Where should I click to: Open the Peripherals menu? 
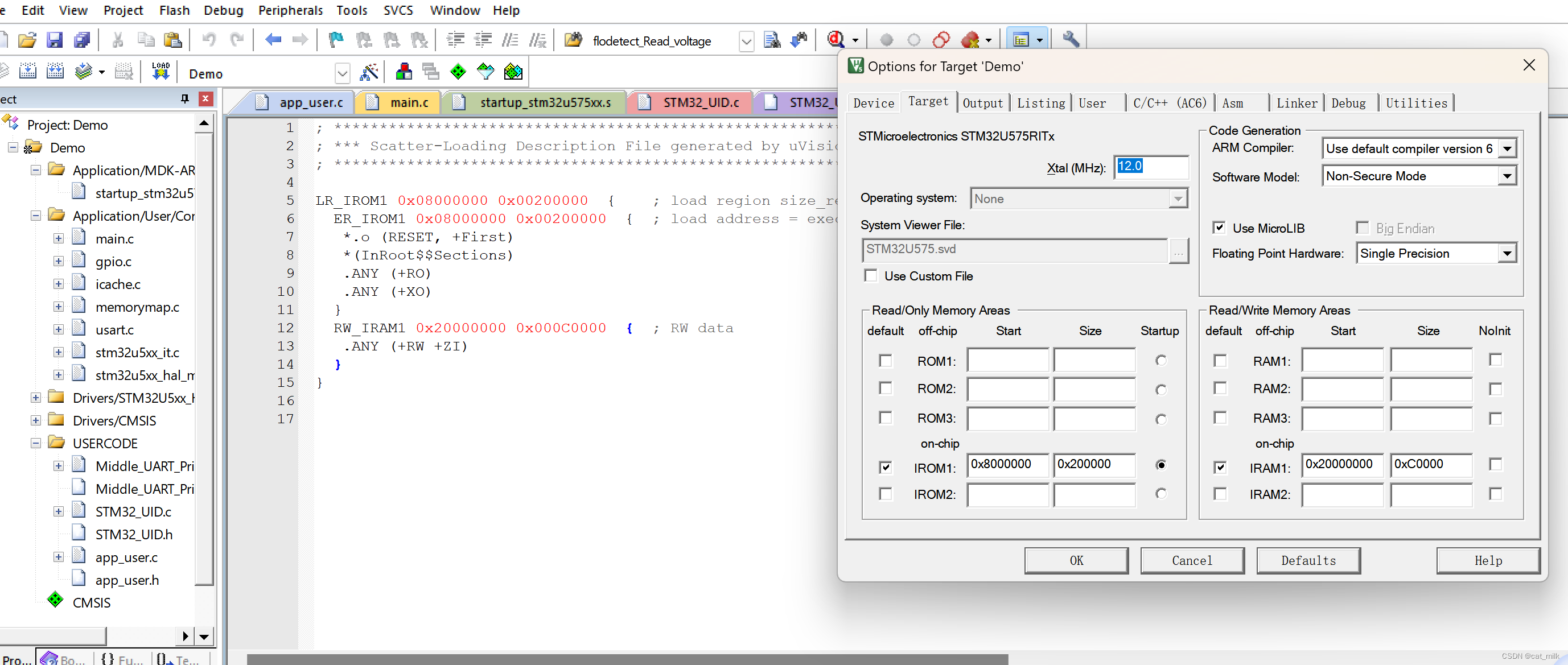[290, 10]
